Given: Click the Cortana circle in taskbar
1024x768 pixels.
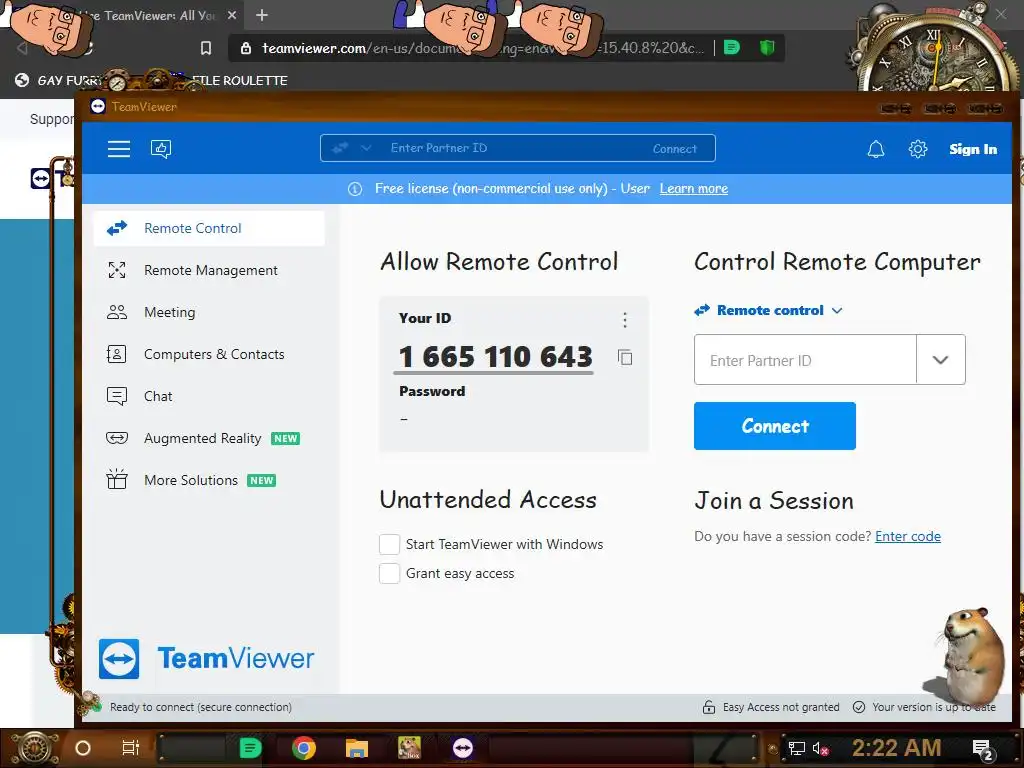Looking at the screenshot, I should [83, 748].
